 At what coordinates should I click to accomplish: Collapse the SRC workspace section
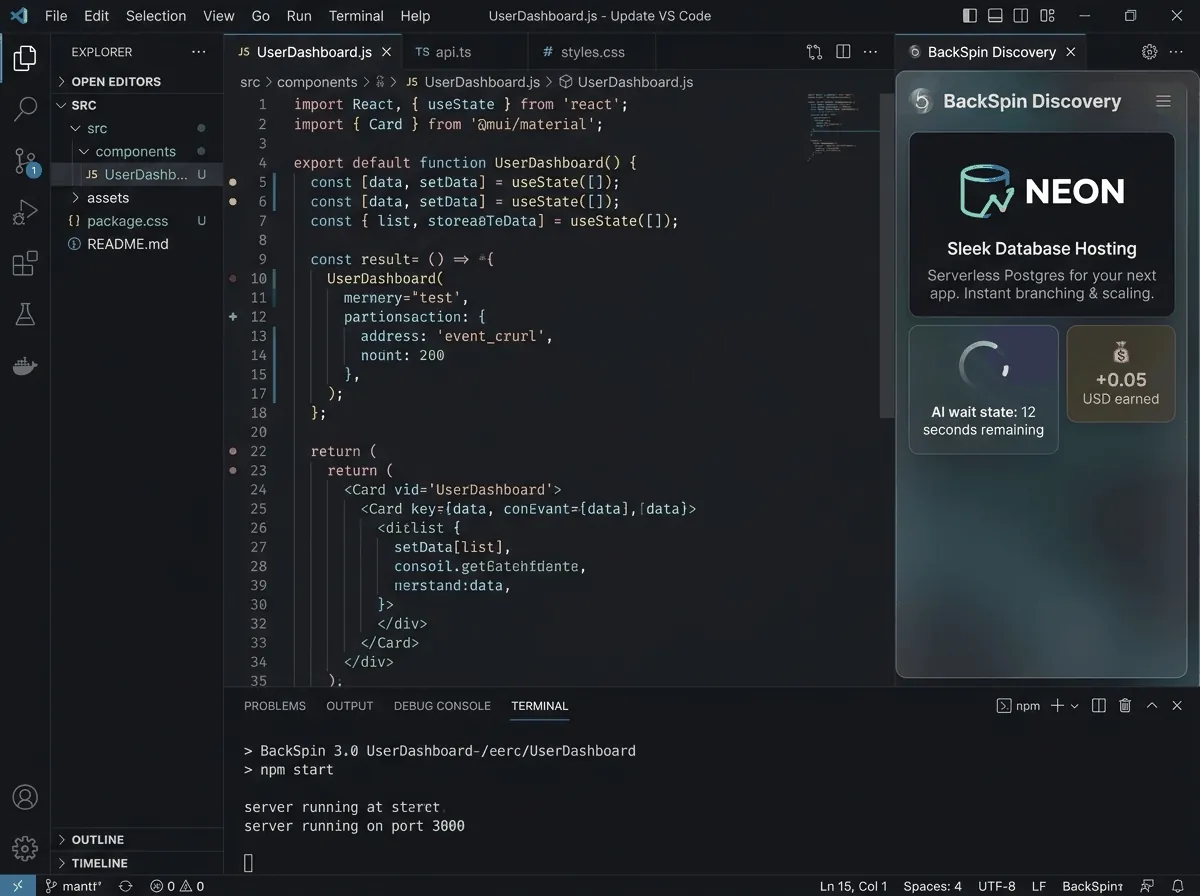pos(137,105)
